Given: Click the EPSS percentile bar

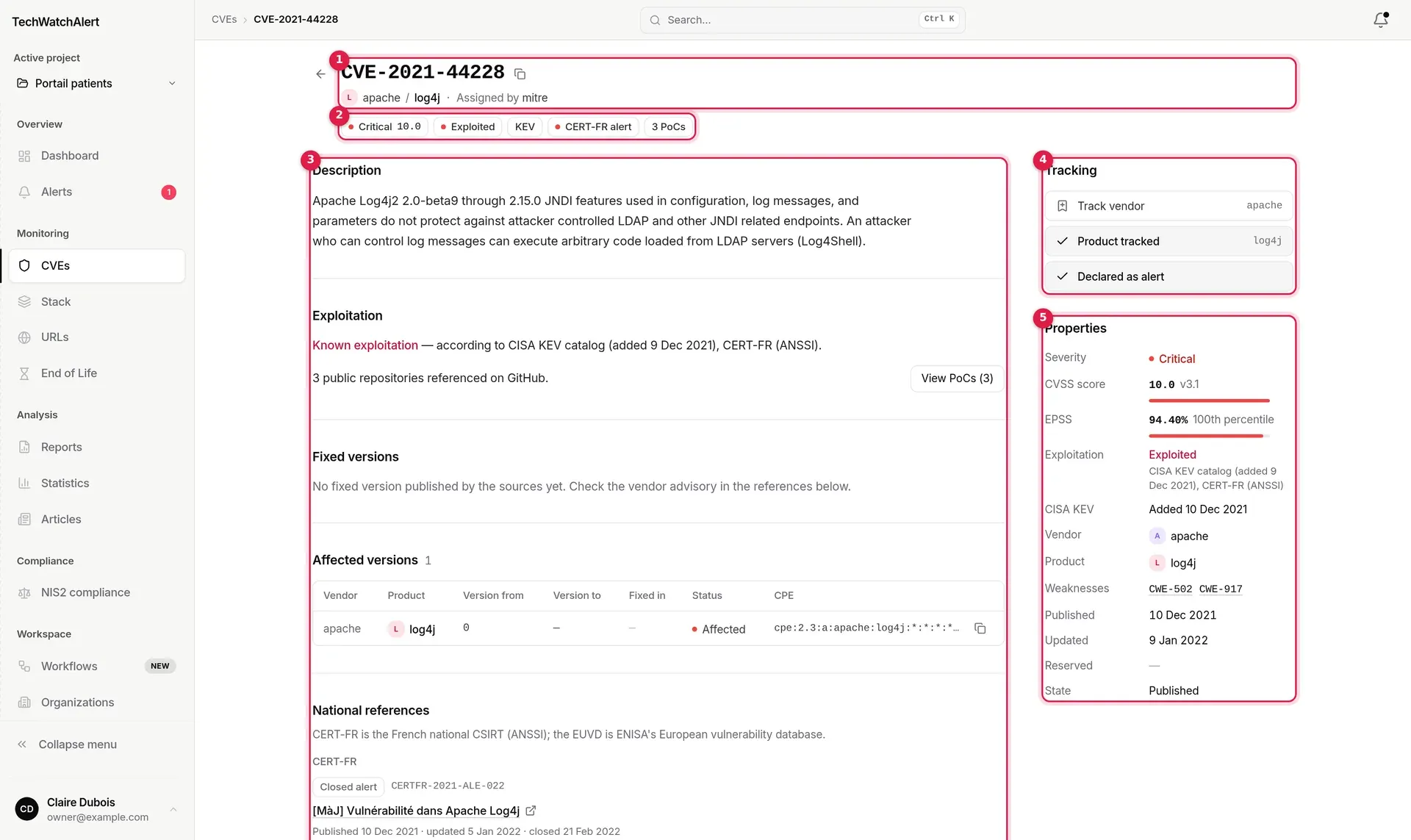Looking at the screenshot, I should pos(1209,436).
